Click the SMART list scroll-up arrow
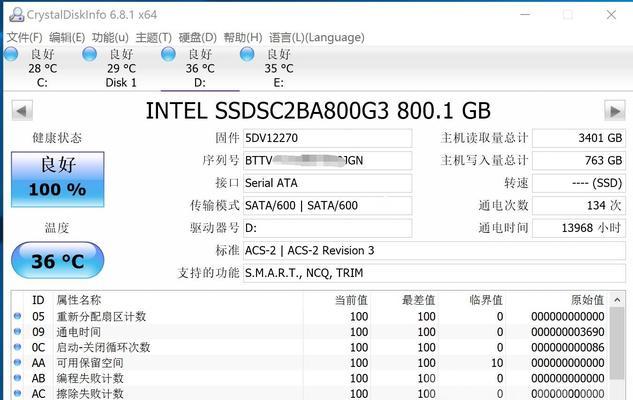 617,300
